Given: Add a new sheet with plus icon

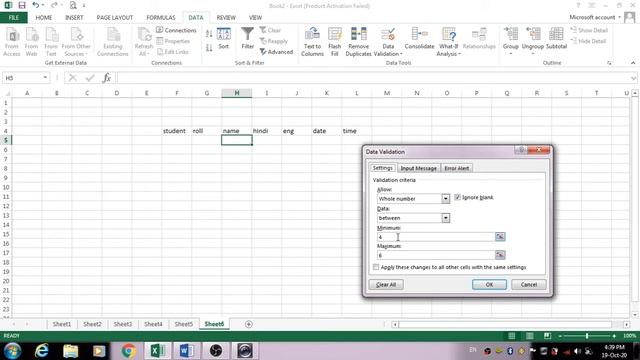Looking at the screenshot, I should pyautogui.click(x=249, y=324).
